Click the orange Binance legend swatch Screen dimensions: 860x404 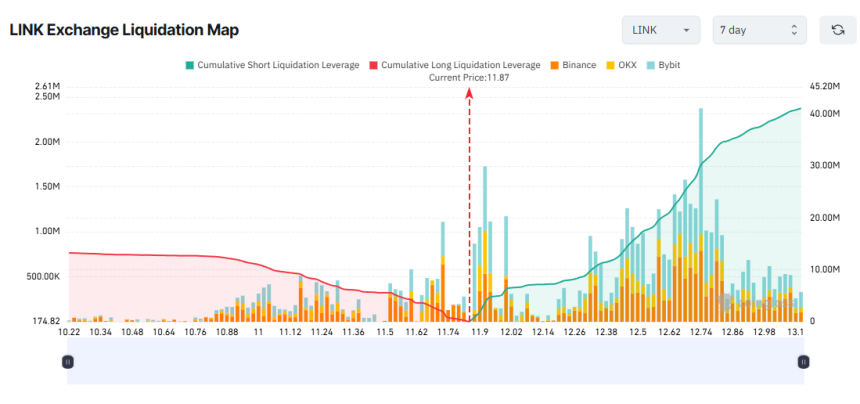click(x=553, y=65)
